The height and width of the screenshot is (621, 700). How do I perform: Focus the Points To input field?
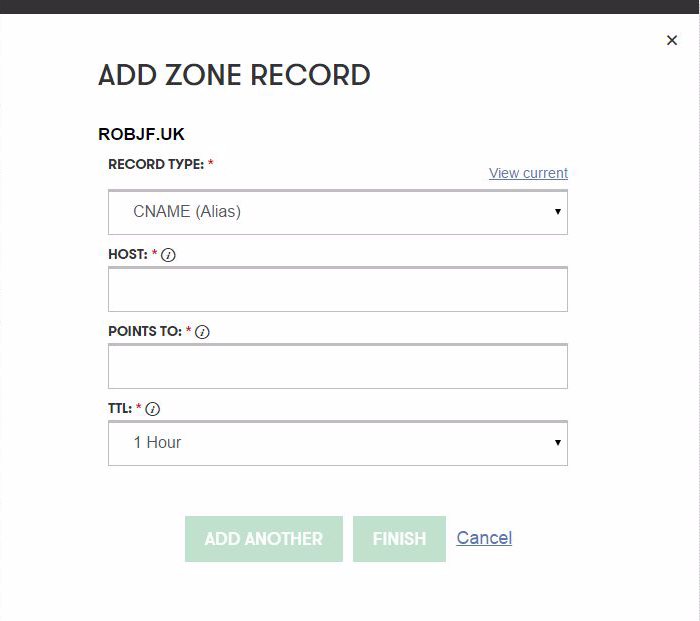tap(337, 366)
